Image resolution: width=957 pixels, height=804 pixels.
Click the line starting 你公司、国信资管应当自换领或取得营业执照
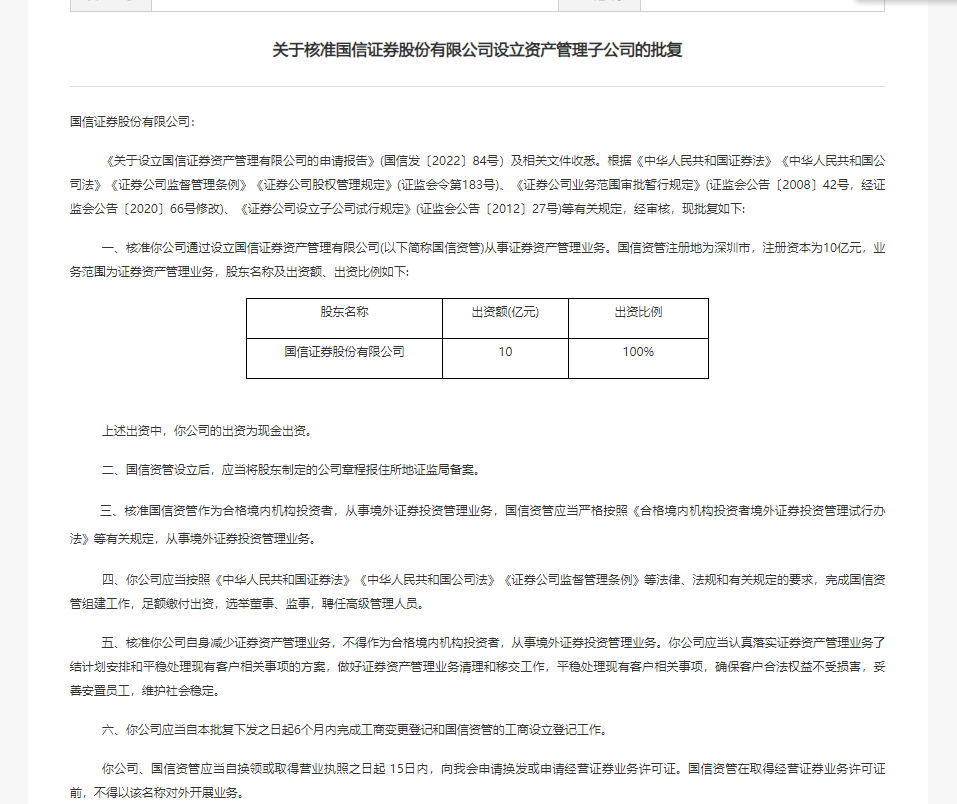coord(477,781)
